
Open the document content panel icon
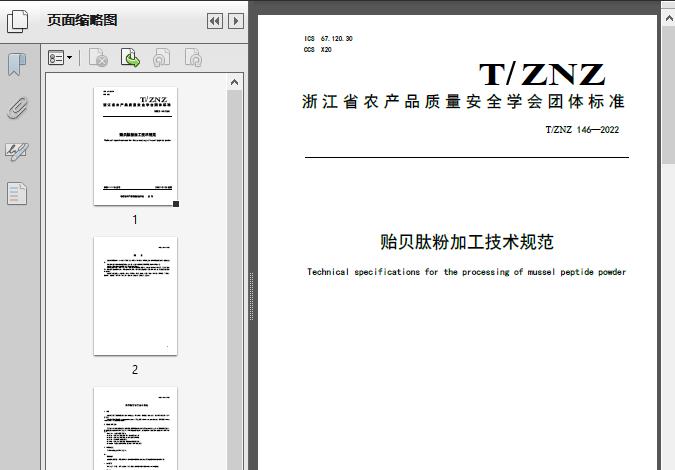pos(17,194)
